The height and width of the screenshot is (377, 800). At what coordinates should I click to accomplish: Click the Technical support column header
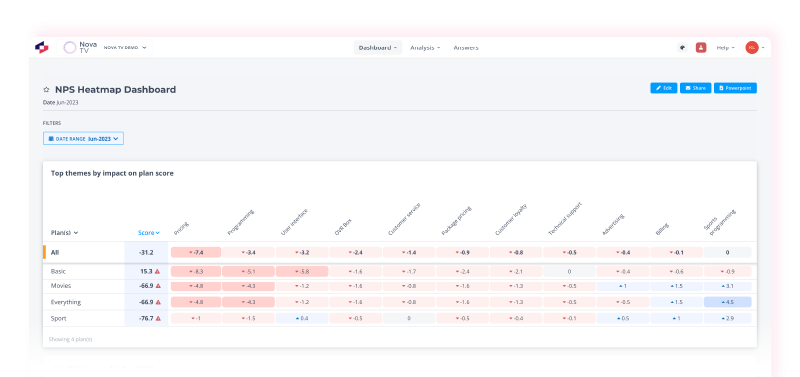pyautogui.click(x=565, y=219)
